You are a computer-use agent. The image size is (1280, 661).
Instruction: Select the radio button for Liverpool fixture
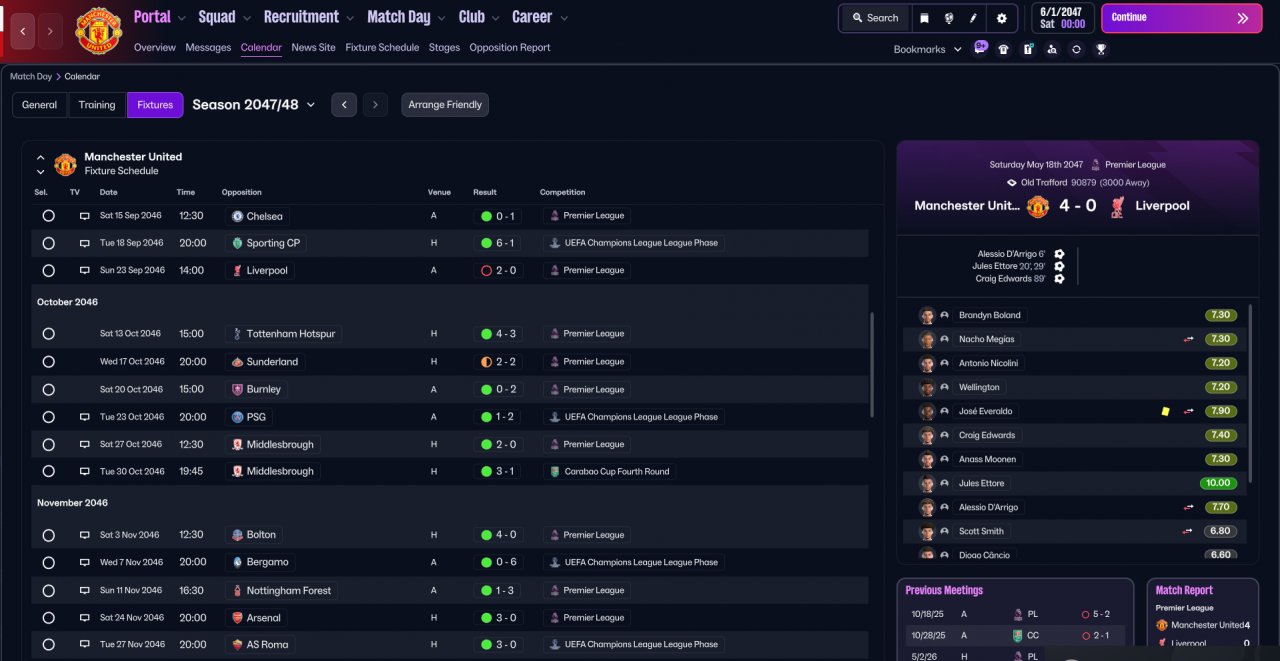coord(48,270)
